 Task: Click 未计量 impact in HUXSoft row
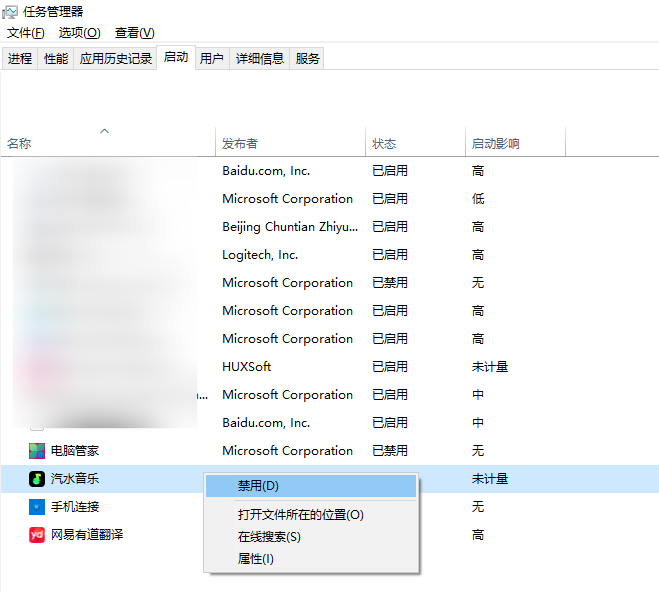click(x=490, y=367)
